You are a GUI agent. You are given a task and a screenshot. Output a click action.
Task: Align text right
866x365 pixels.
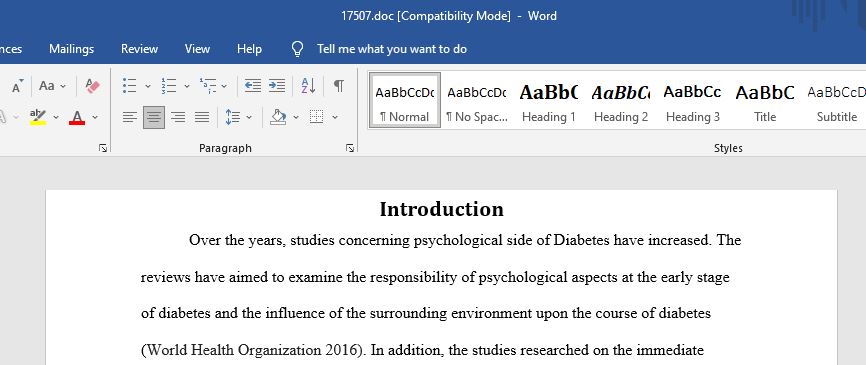pos(178,117)
